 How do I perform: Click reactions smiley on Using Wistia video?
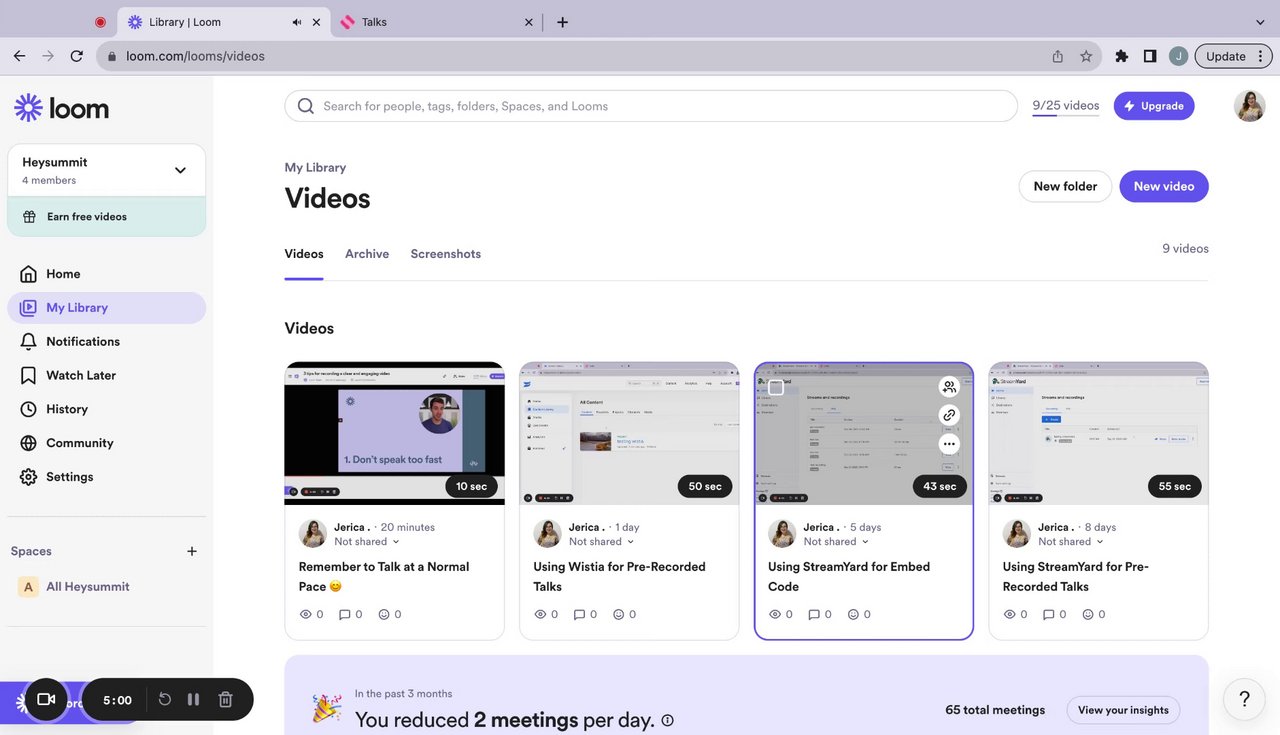[x=618, y=615]
